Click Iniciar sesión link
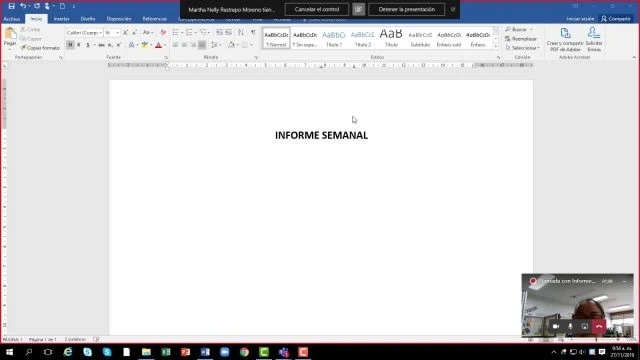The height and width of the screenshot is (360, 640). [580, 19]
